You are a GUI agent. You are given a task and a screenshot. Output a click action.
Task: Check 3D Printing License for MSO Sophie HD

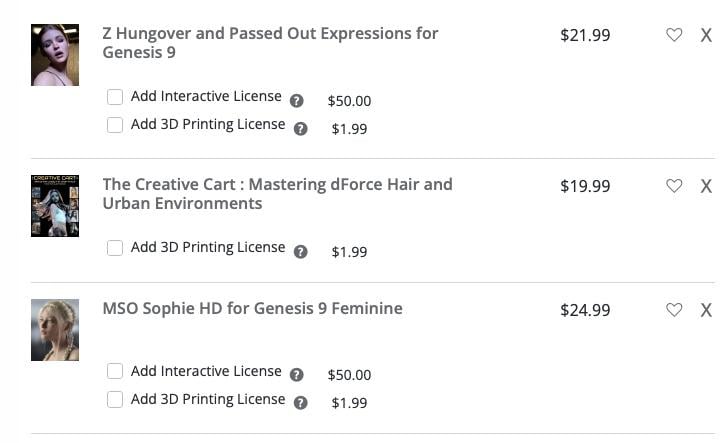(115, 399)
